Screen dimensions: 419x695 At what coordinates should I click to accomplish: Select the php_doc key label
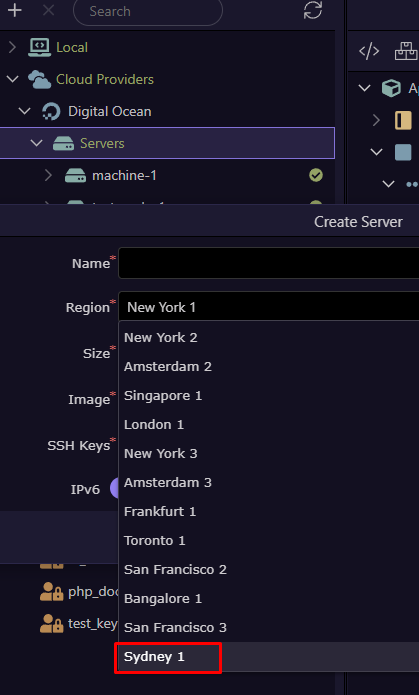tap(93, 593)
